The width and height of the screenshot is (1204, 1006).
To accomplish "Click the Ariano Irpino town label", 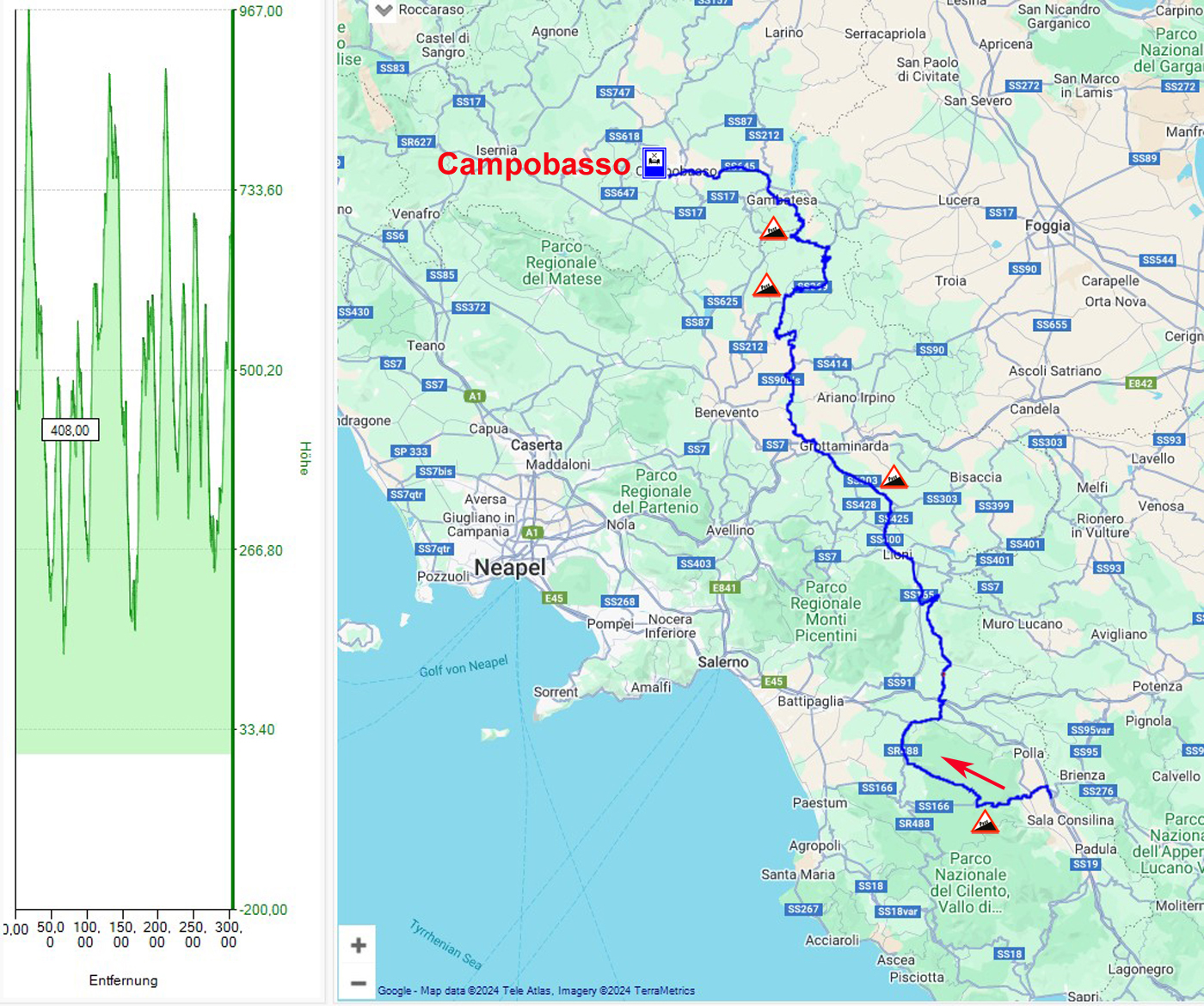I will click(x=856, y=397).
